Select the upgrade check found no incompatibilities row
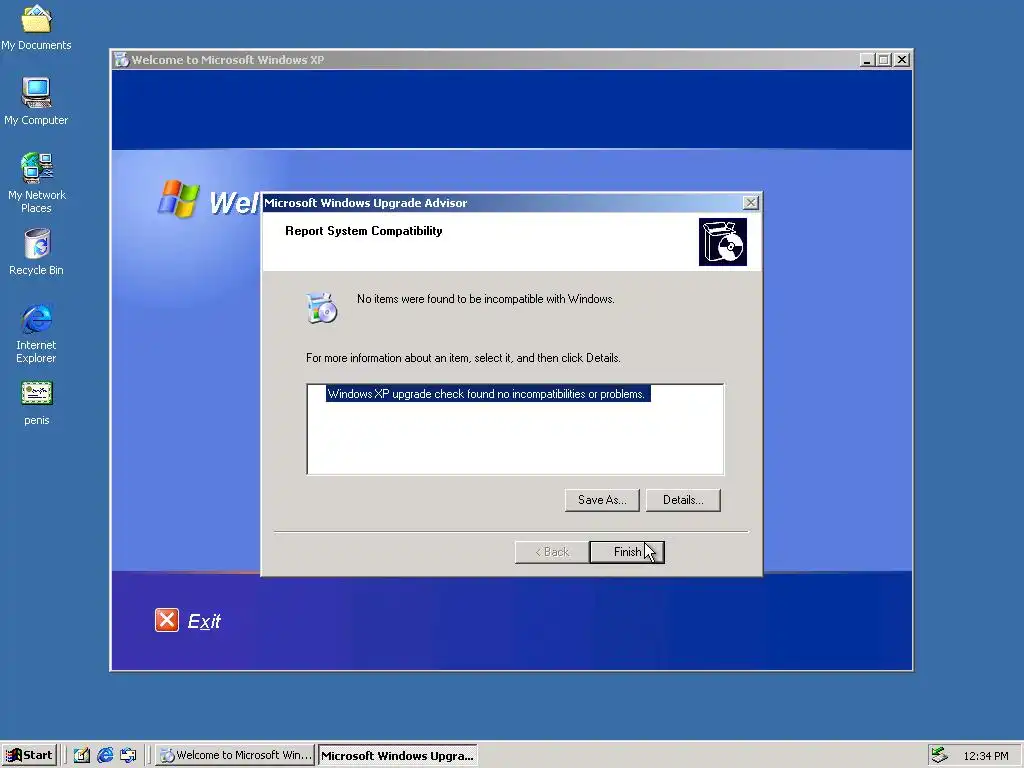1024x768 pixels. 488,394
